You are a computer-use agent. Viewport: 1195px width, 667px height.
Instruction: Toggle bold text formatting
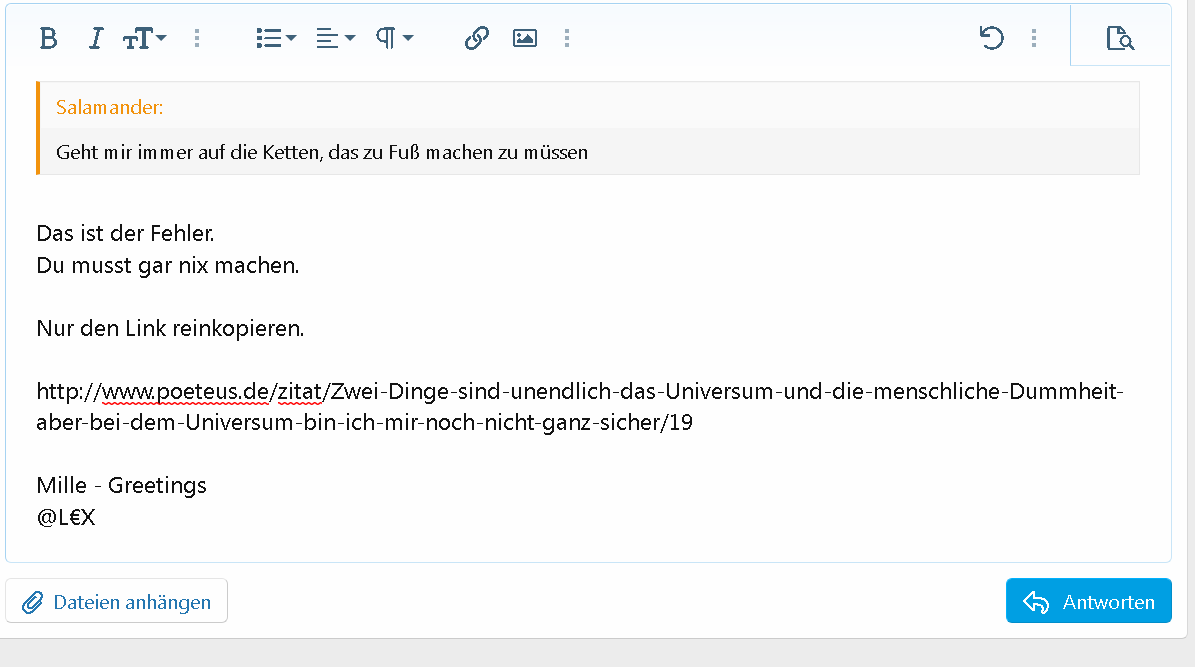[x=48, y=38]
